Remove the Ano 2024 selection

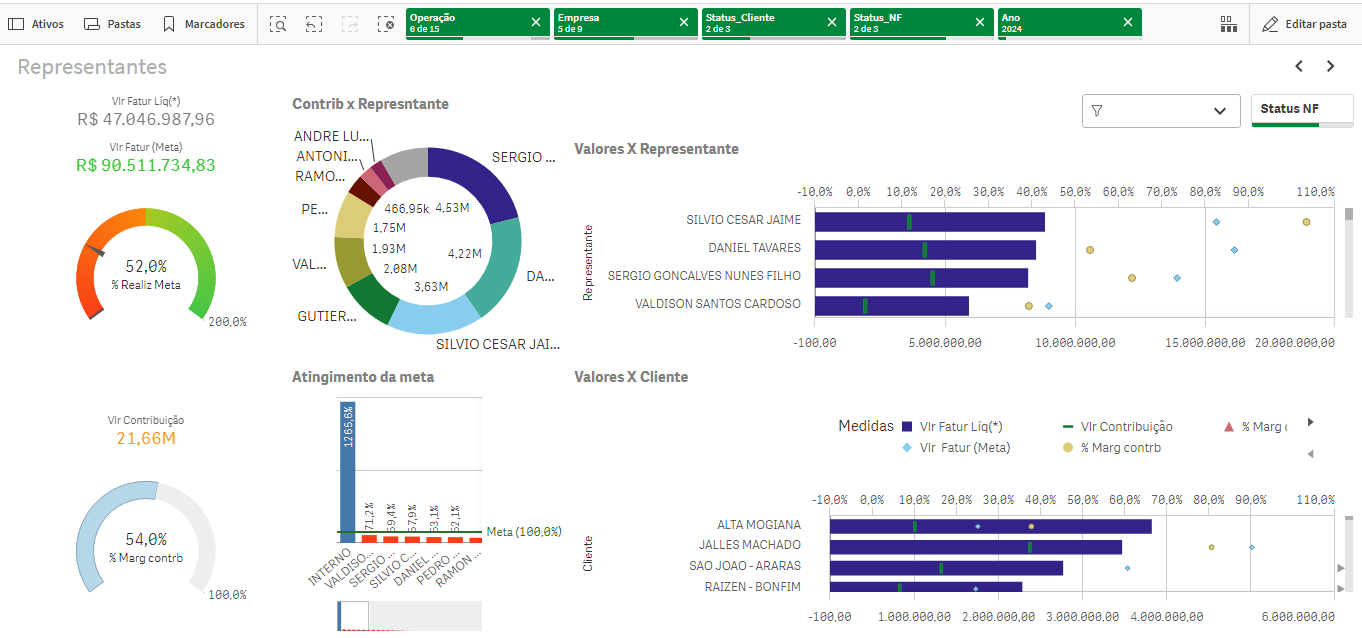(1128, 22)
